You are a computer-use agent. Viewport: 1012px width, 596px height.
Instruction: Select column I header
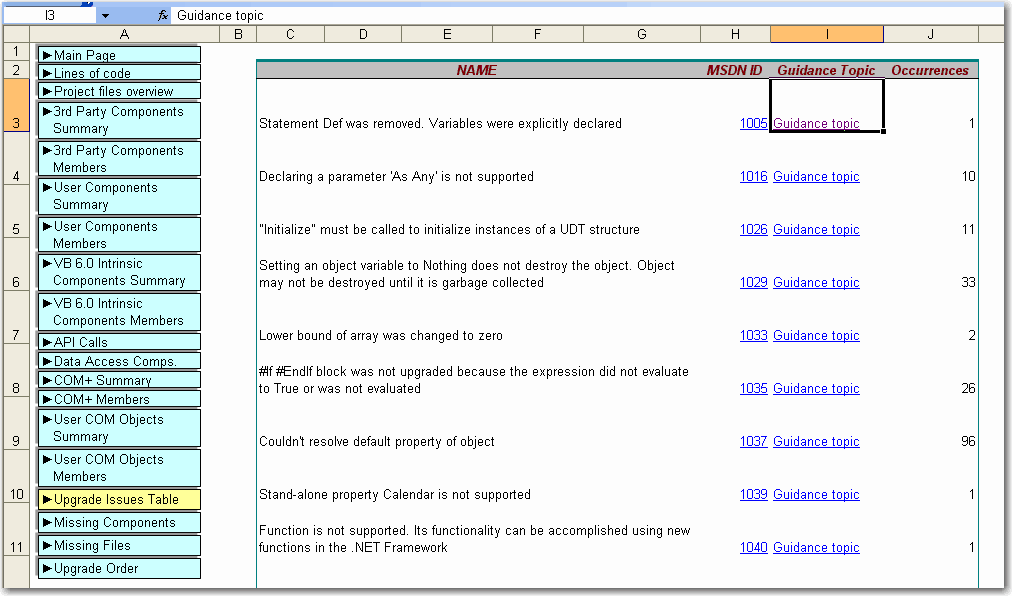click(826, 35)
